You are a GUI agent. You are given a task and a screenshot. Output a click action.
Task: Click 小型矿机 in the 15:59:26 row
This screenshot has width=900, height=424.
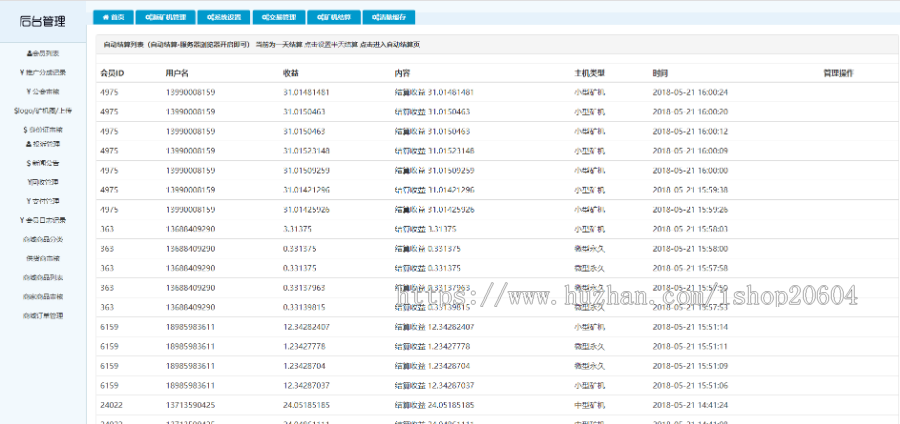(589, 209)
